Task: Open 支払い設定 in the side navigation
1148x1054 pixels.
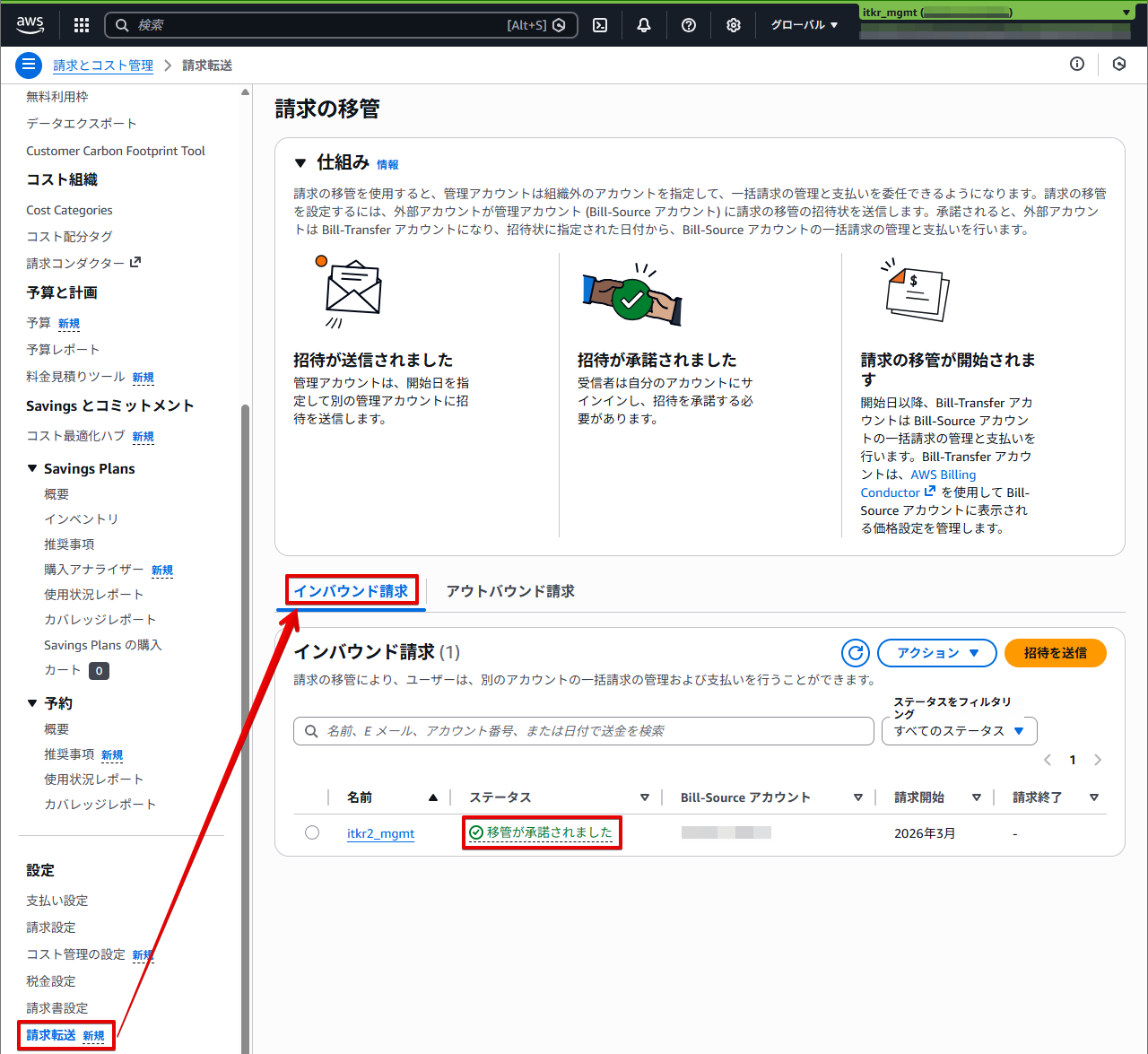Action: [x=57, y=901]
